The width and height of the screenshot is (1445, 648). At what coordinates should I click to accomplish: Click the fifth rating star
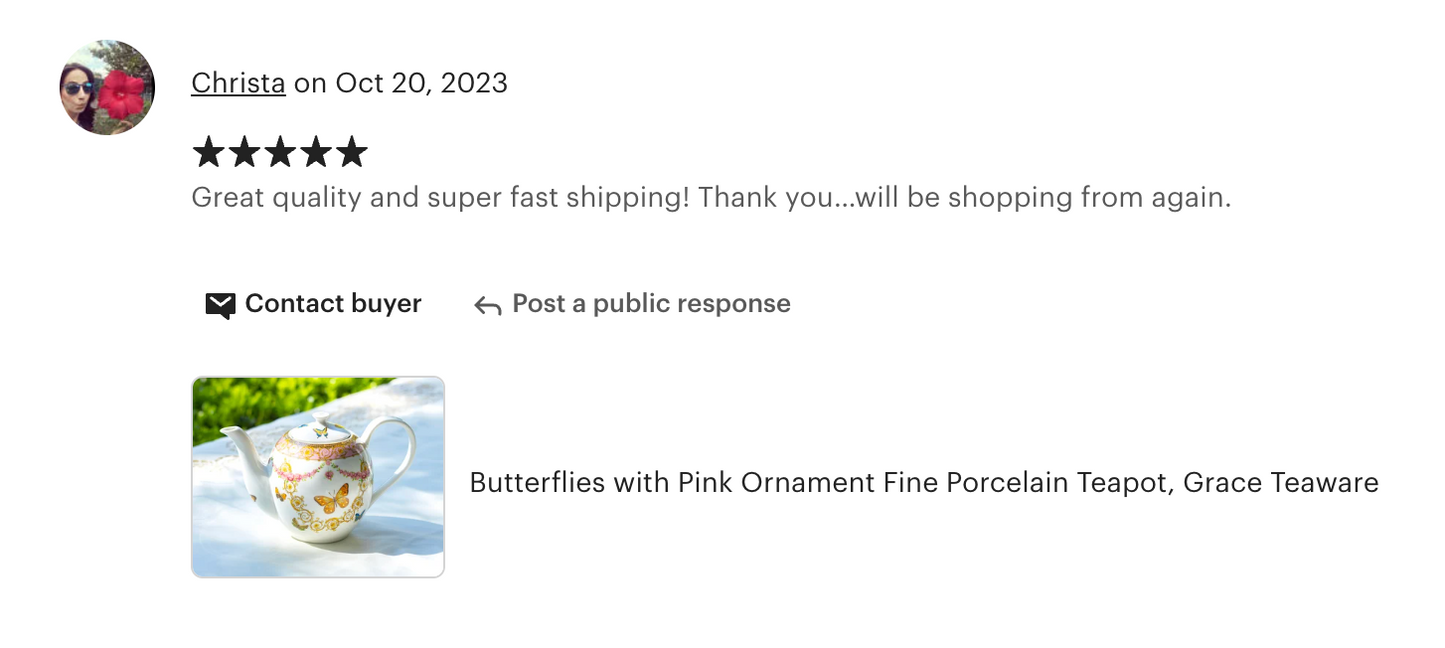[x=352, y=153]
